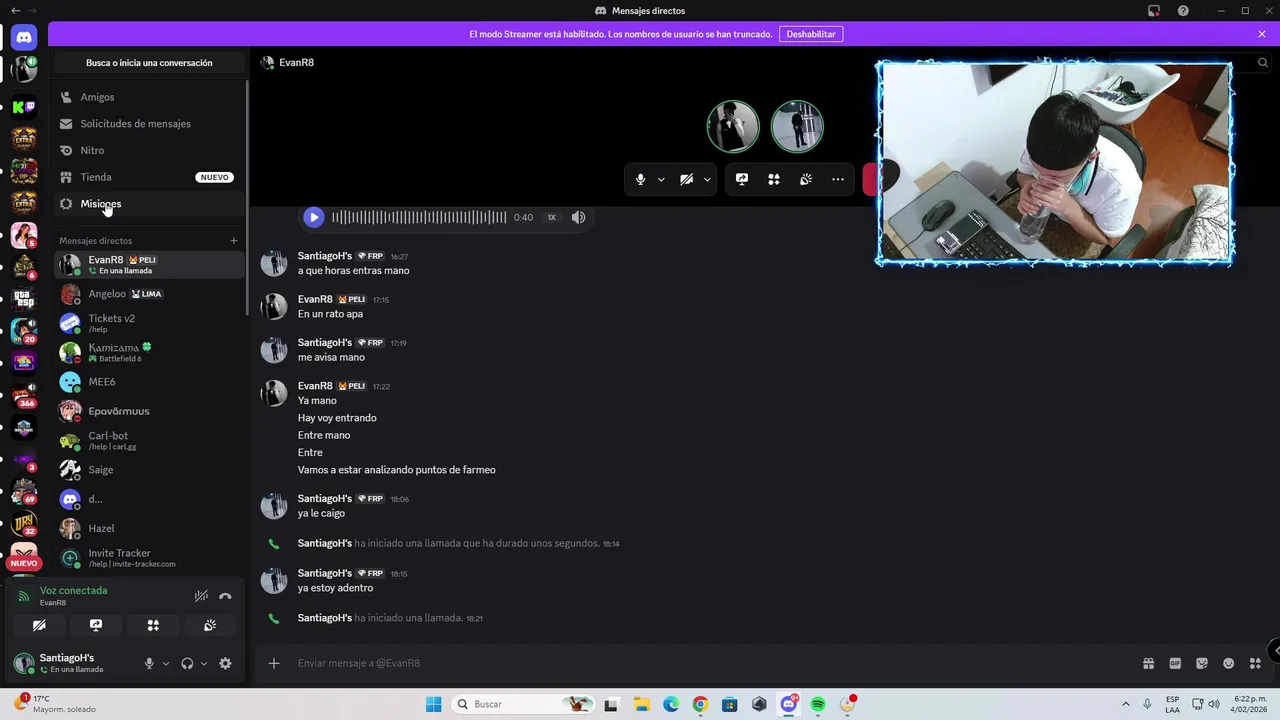Image resolution: width=1280 pixels, height=720 pixels.
Task: Mute microphone in user panel
Action: pos(149,663)
